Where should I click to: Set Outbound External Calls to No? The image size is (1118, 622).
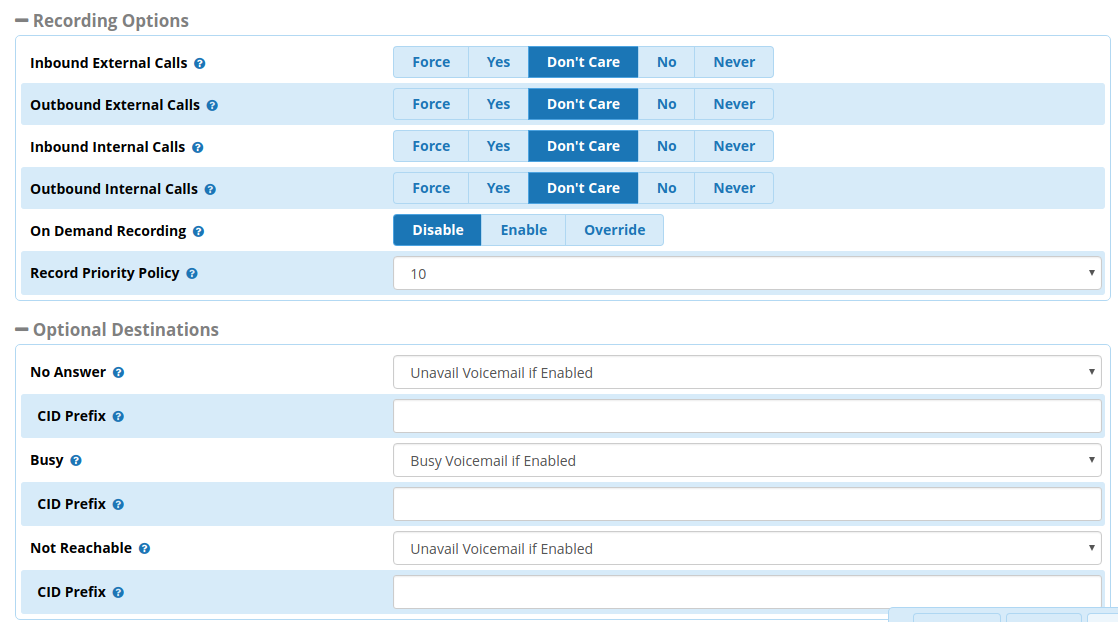pyautogui.click(x=666, y=104)
